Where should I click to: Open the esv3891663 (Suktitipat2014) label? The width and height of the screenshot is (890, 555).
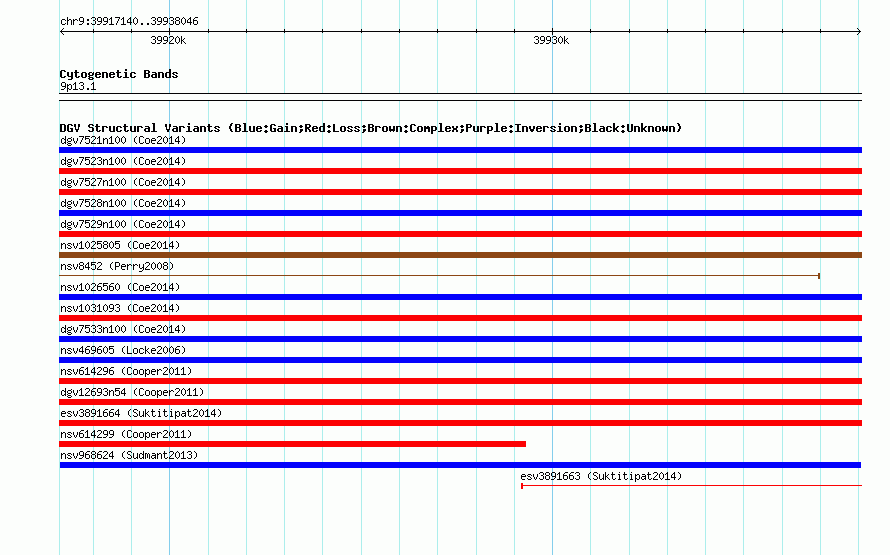click(601, 476)
